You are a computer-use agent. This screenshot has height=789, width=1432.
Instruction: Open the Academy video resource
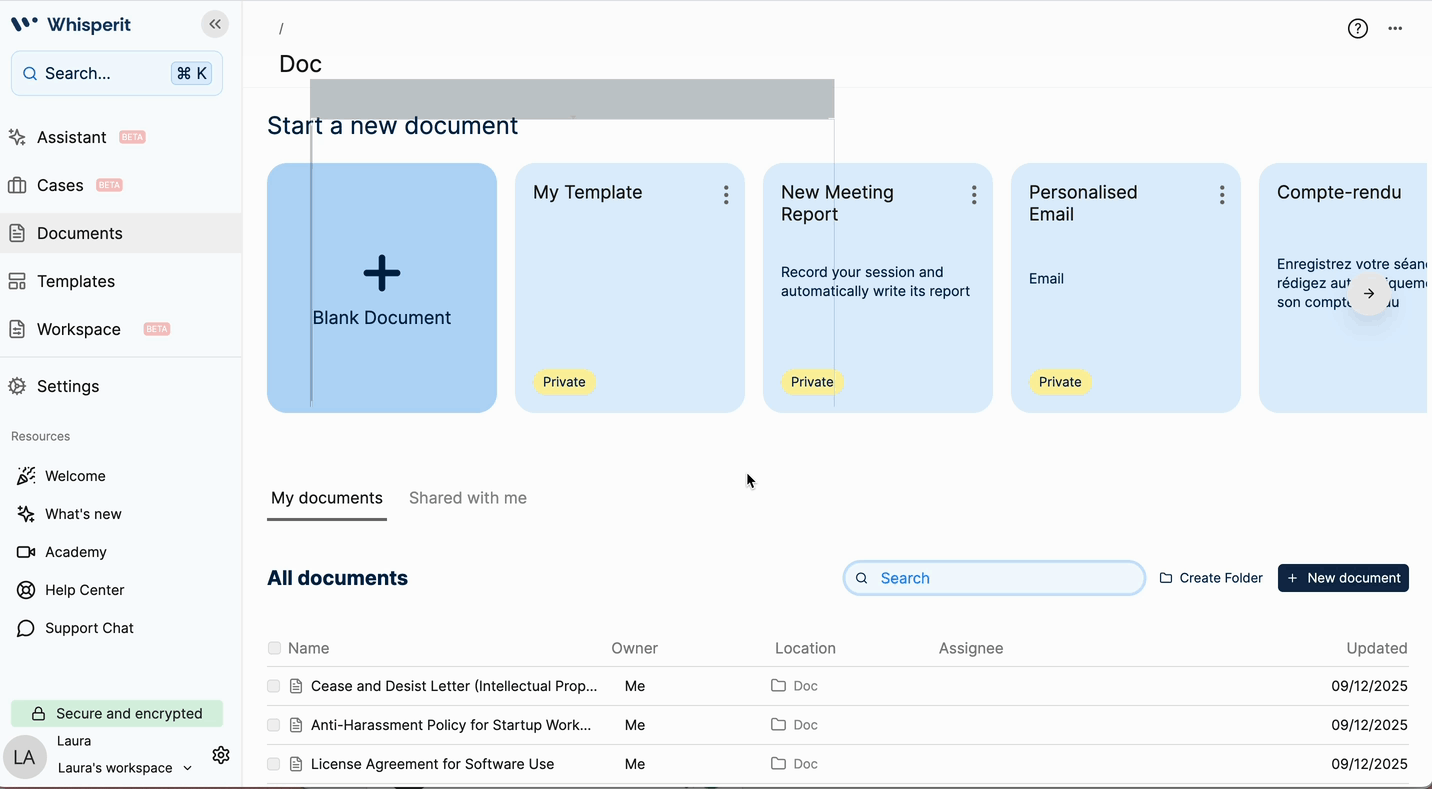[x=75, y=552]
